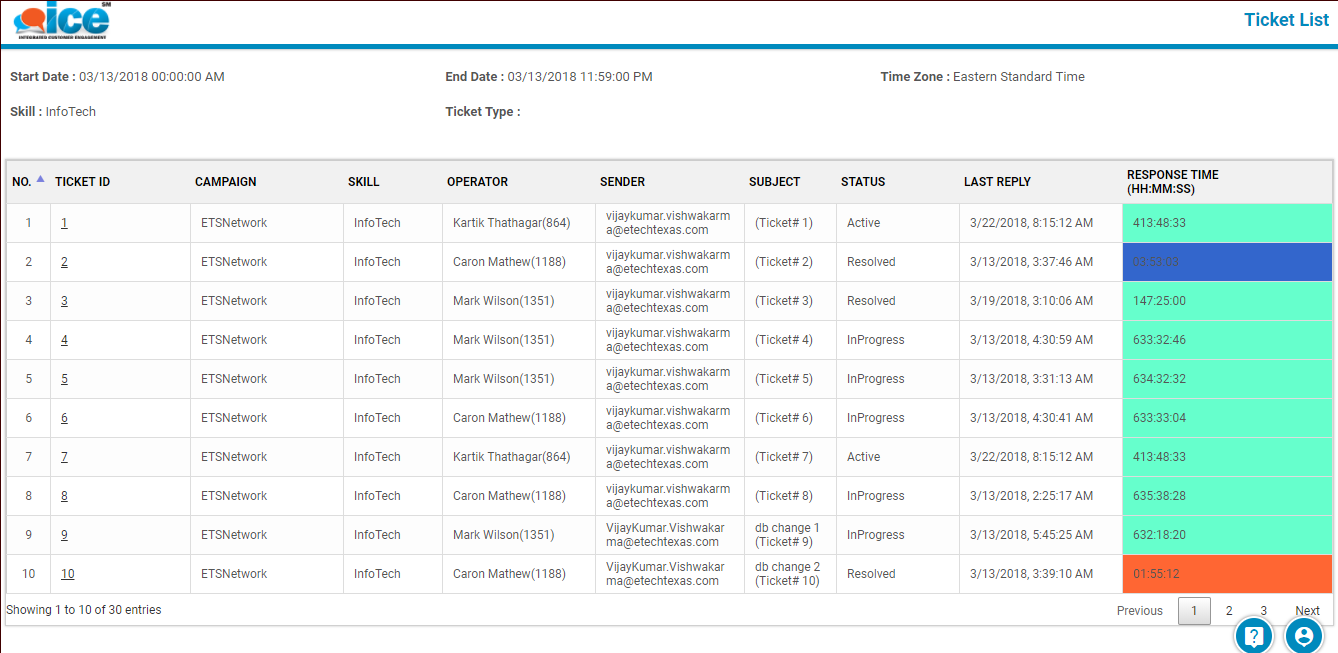Sort table by Ticket ID header

[83, 182]
